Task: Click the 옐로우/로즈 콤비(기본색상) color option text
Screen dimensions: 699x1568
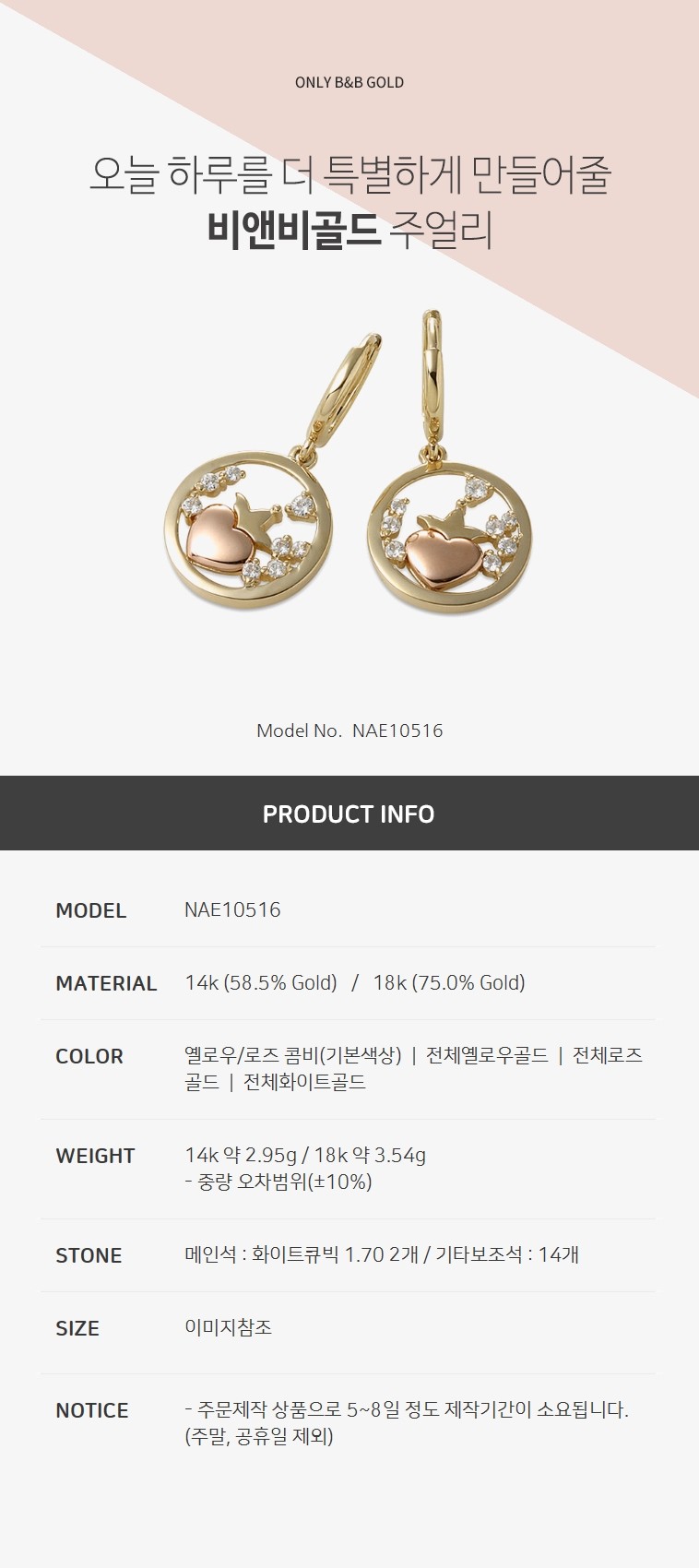Action: coord(293,1055)
